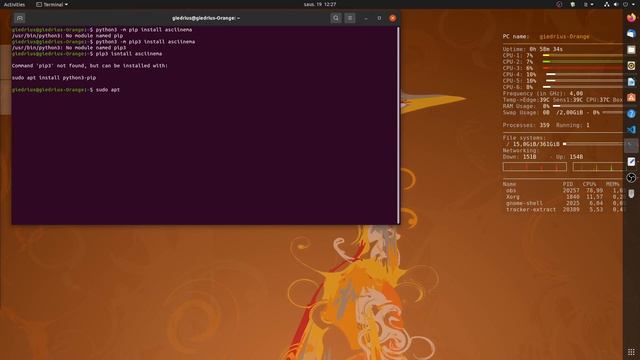The width and height of the screenshot is (640, 360).
Task: Click the "Command 'pip3' not found" line
Action: coord(90,66)
